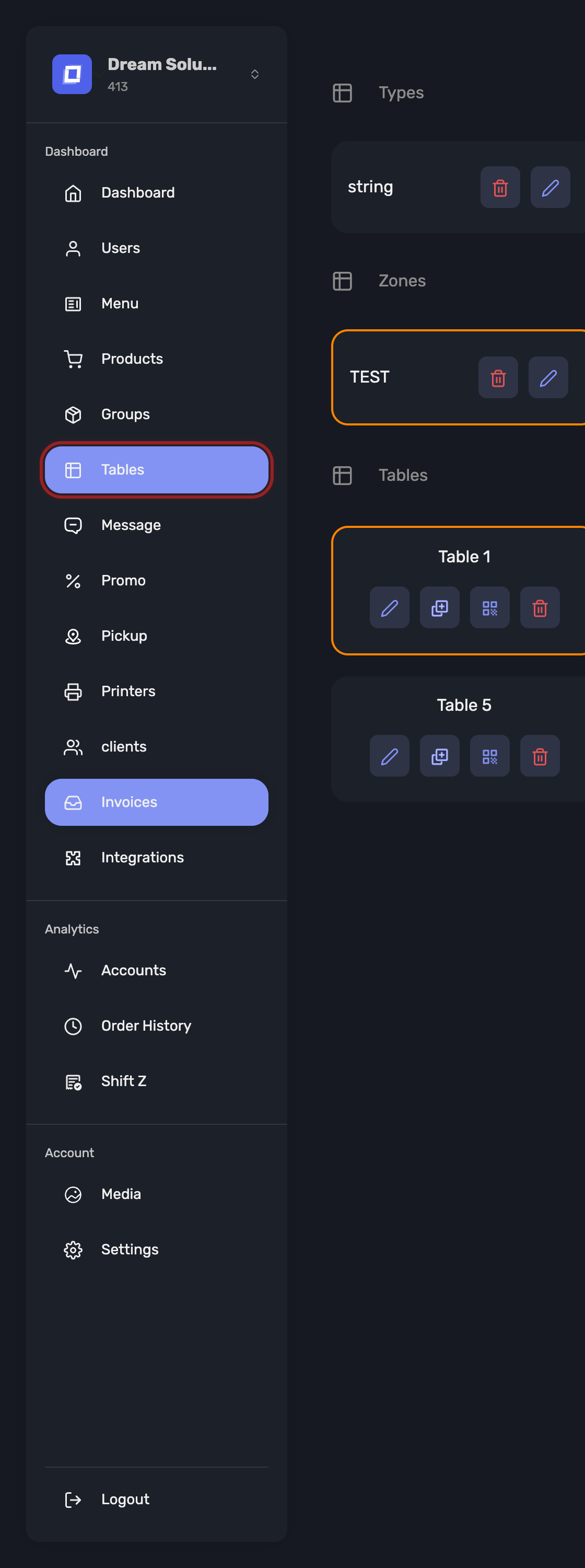Edit Table 5 with pencil icon
This screenshot has height=1568, width=585.
tap(389, 756)
